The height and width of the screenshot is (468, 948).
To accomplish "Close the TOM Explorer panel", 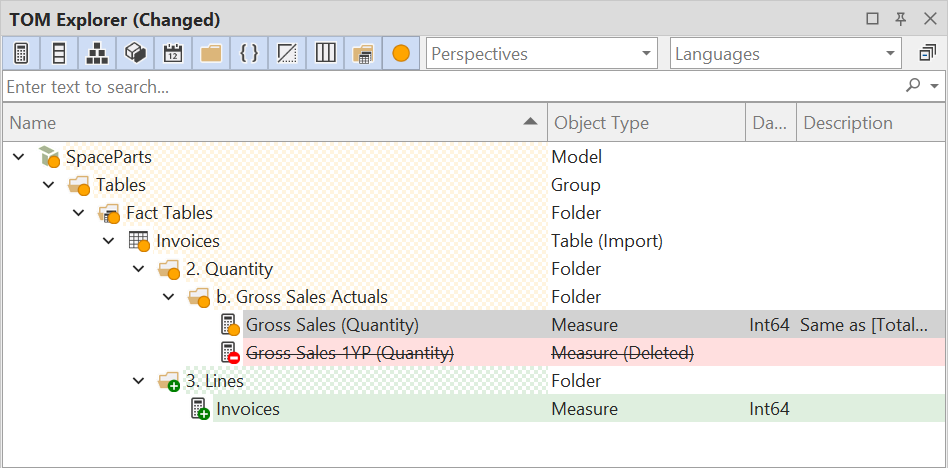I will point(930,19).
